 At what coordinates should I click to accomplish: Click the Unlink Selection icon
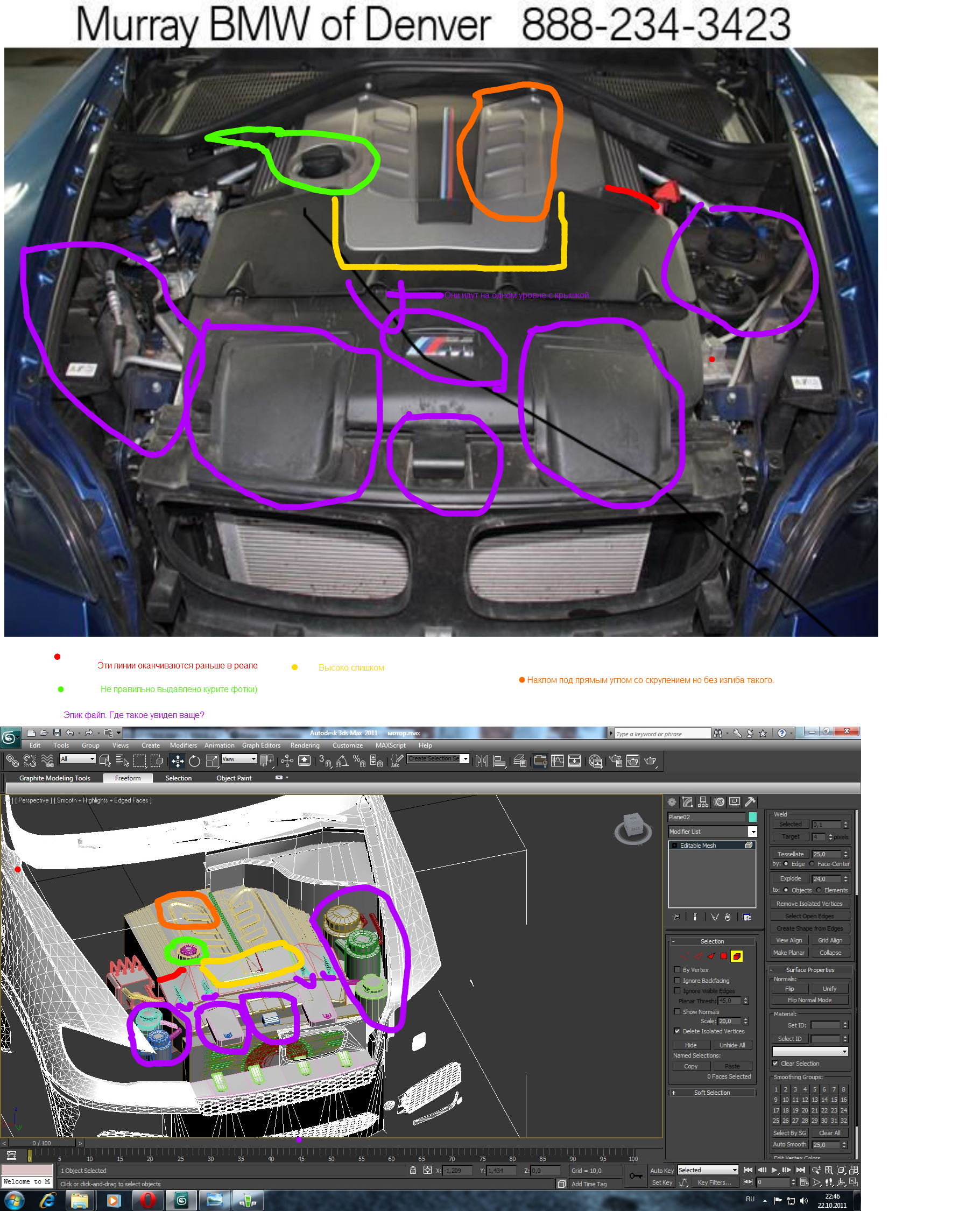pos(30,761)
